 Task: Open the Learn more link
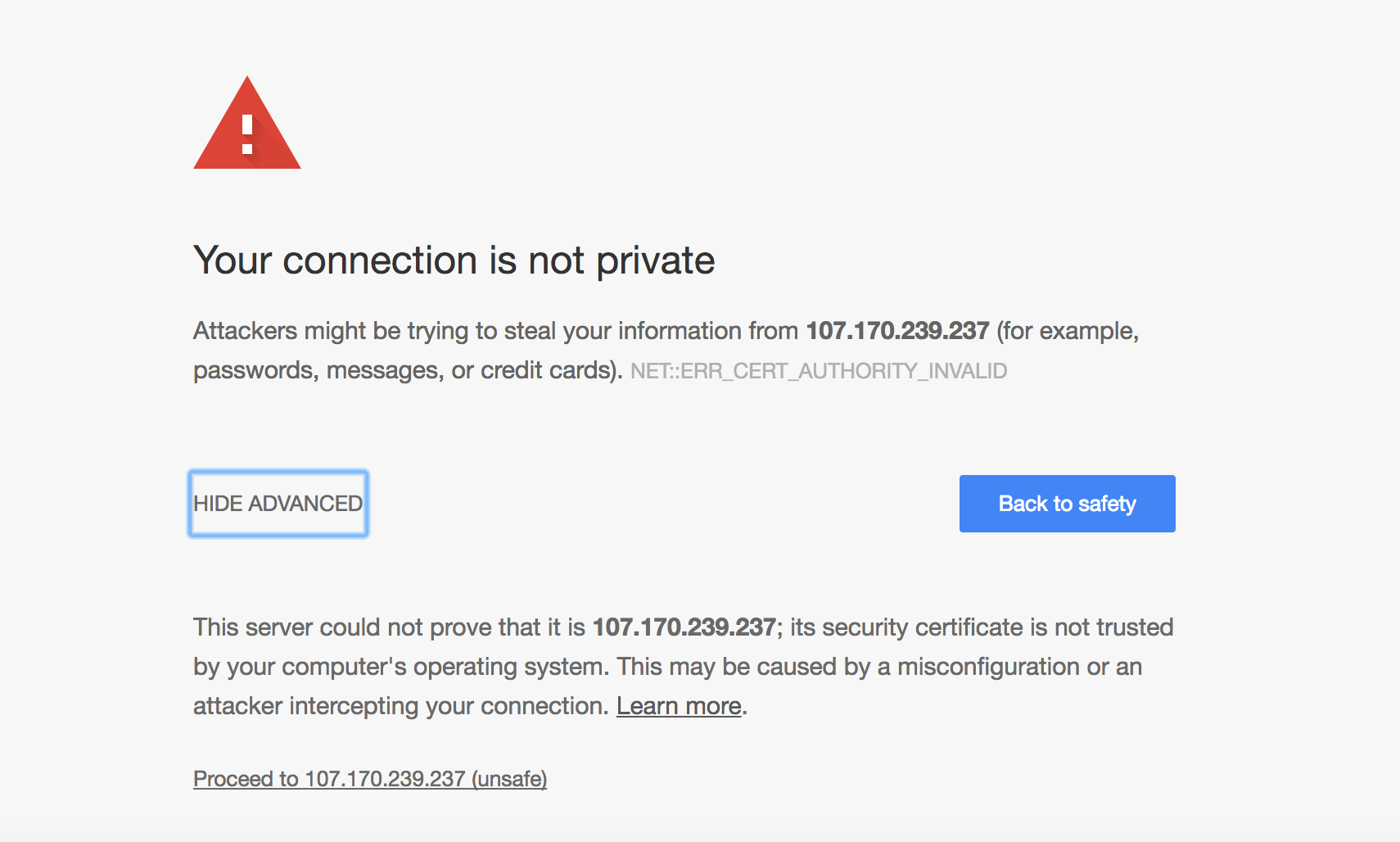click(x=679, y=706)
